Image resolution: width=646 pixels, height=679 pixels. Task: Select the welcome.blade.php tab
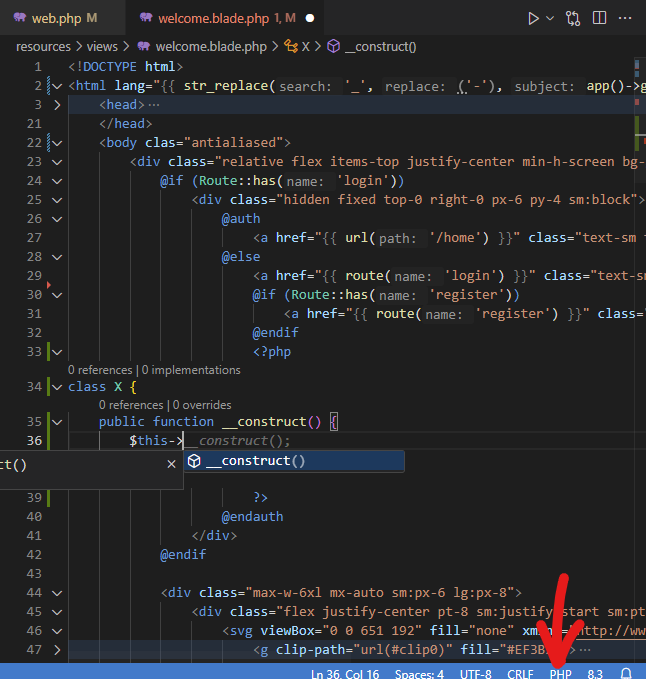[x=212, y=18]
